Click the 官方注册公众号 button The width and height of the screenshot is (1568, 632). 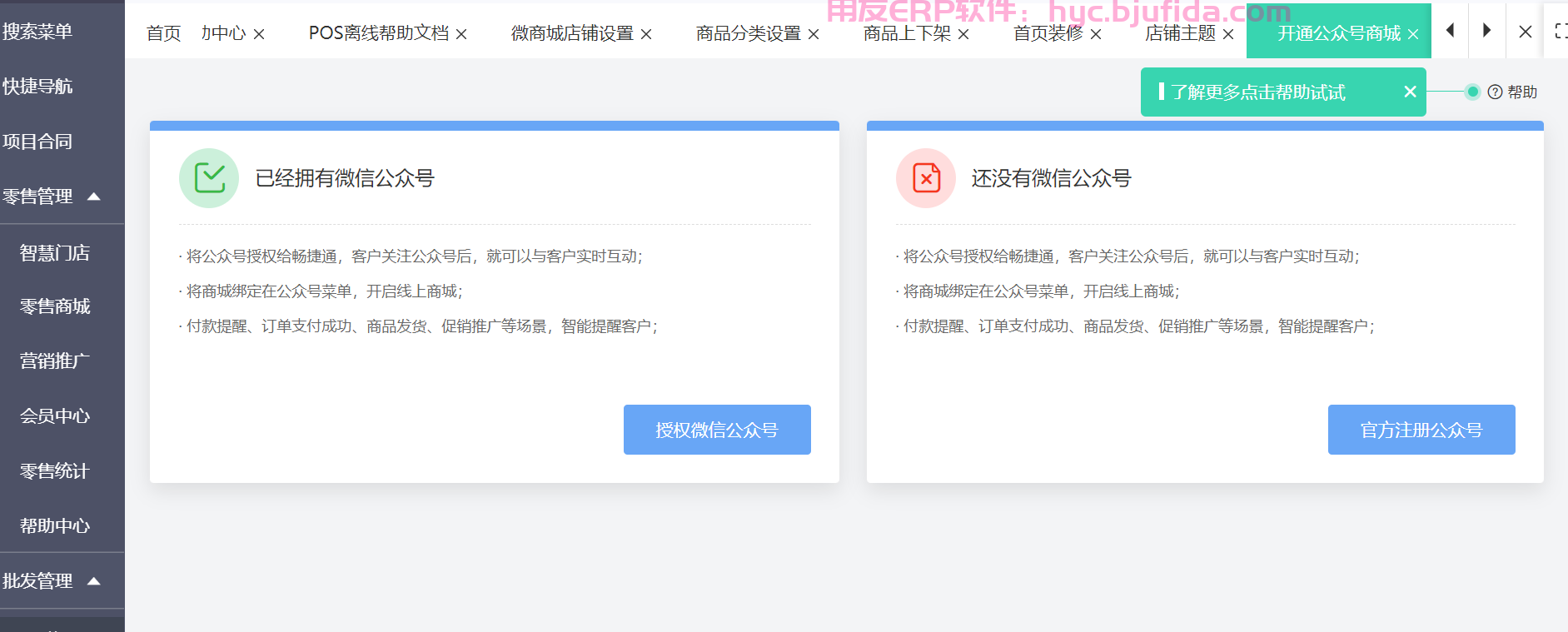tap(1421, 430)
